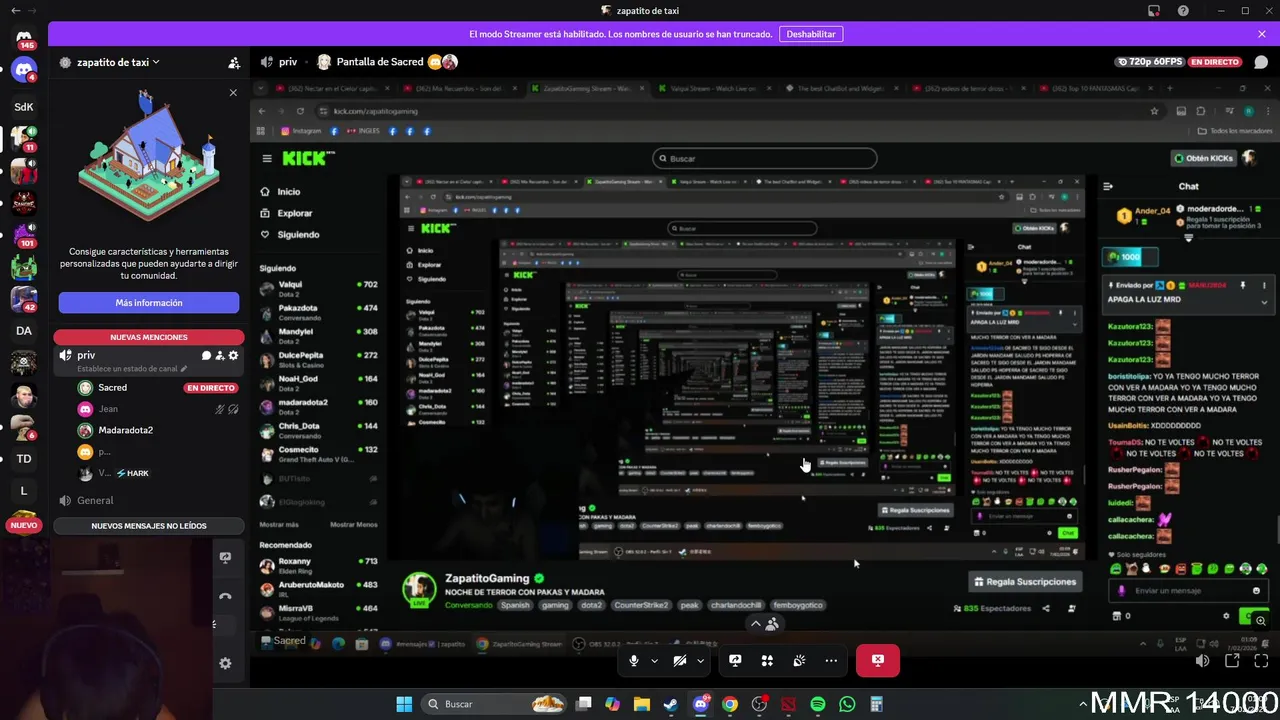This screenshot has height=720, width=1280.
Task: Click Pantalla de Sacred stream title
Action: click(x=379, y=62)
